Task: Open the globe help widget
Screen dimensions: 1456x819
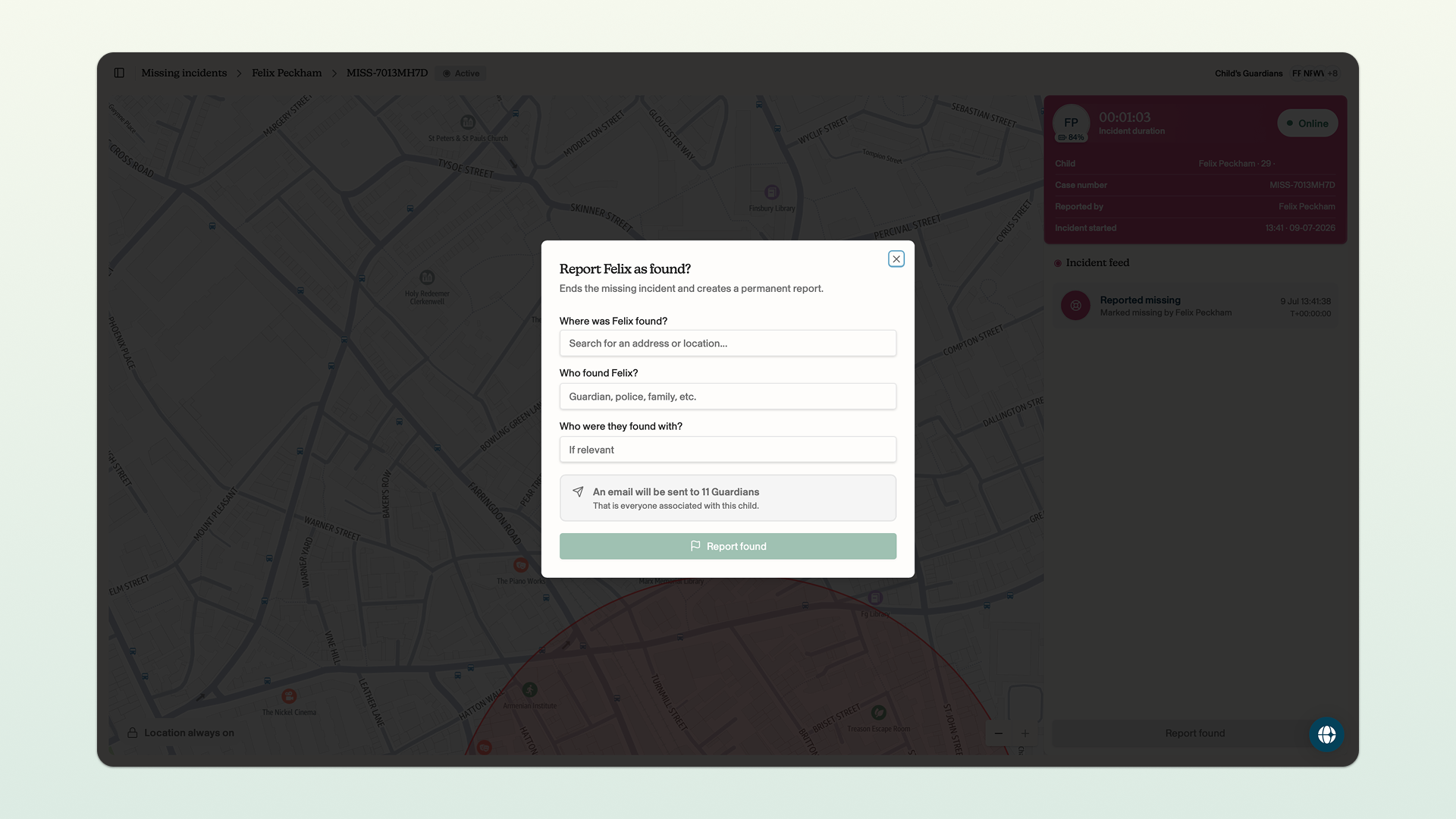Action: (x=1326, y=734)
